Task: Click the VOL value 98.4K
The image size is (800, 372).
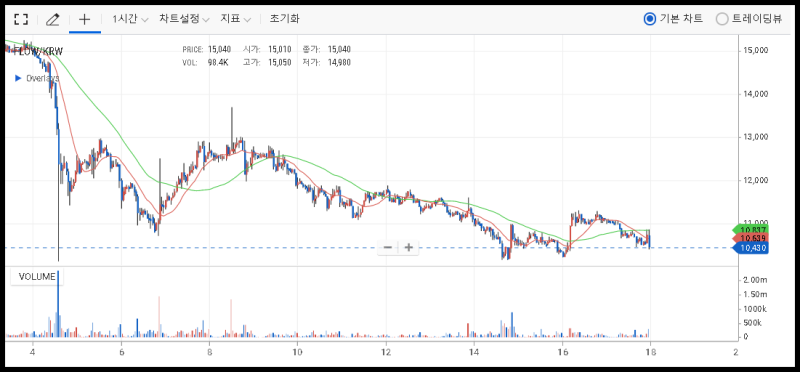Action: coord(218,62)
